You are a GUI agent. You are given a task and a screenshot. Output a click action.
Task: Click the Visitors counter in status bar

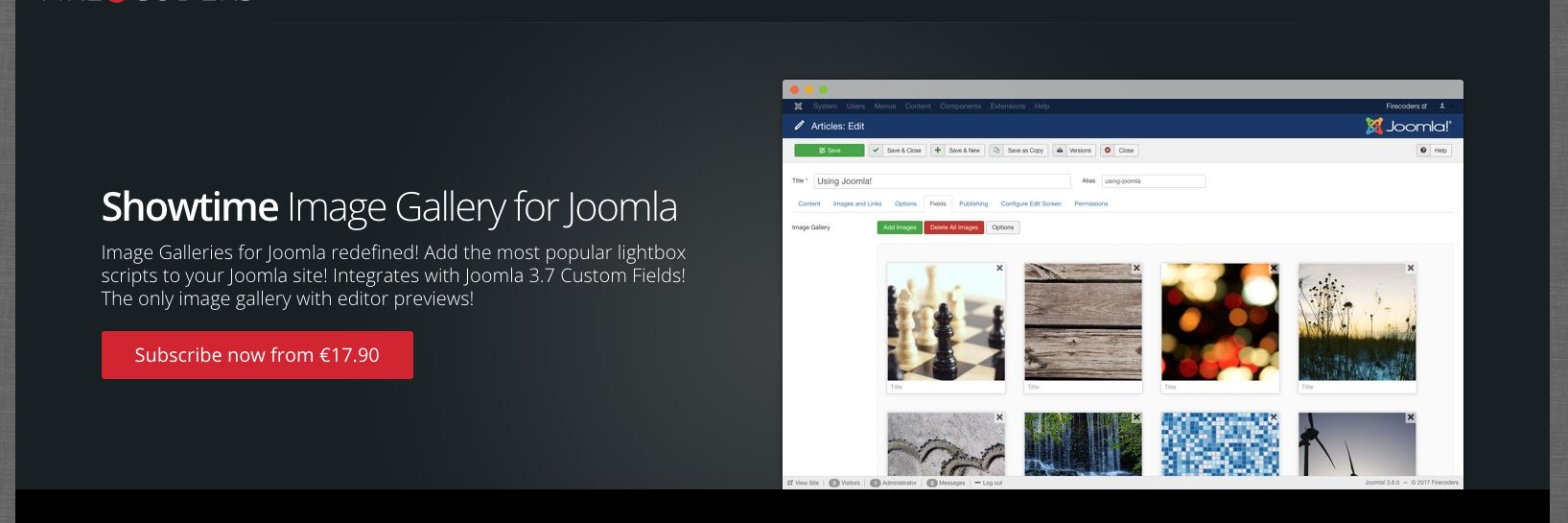[x=845, y=483]
